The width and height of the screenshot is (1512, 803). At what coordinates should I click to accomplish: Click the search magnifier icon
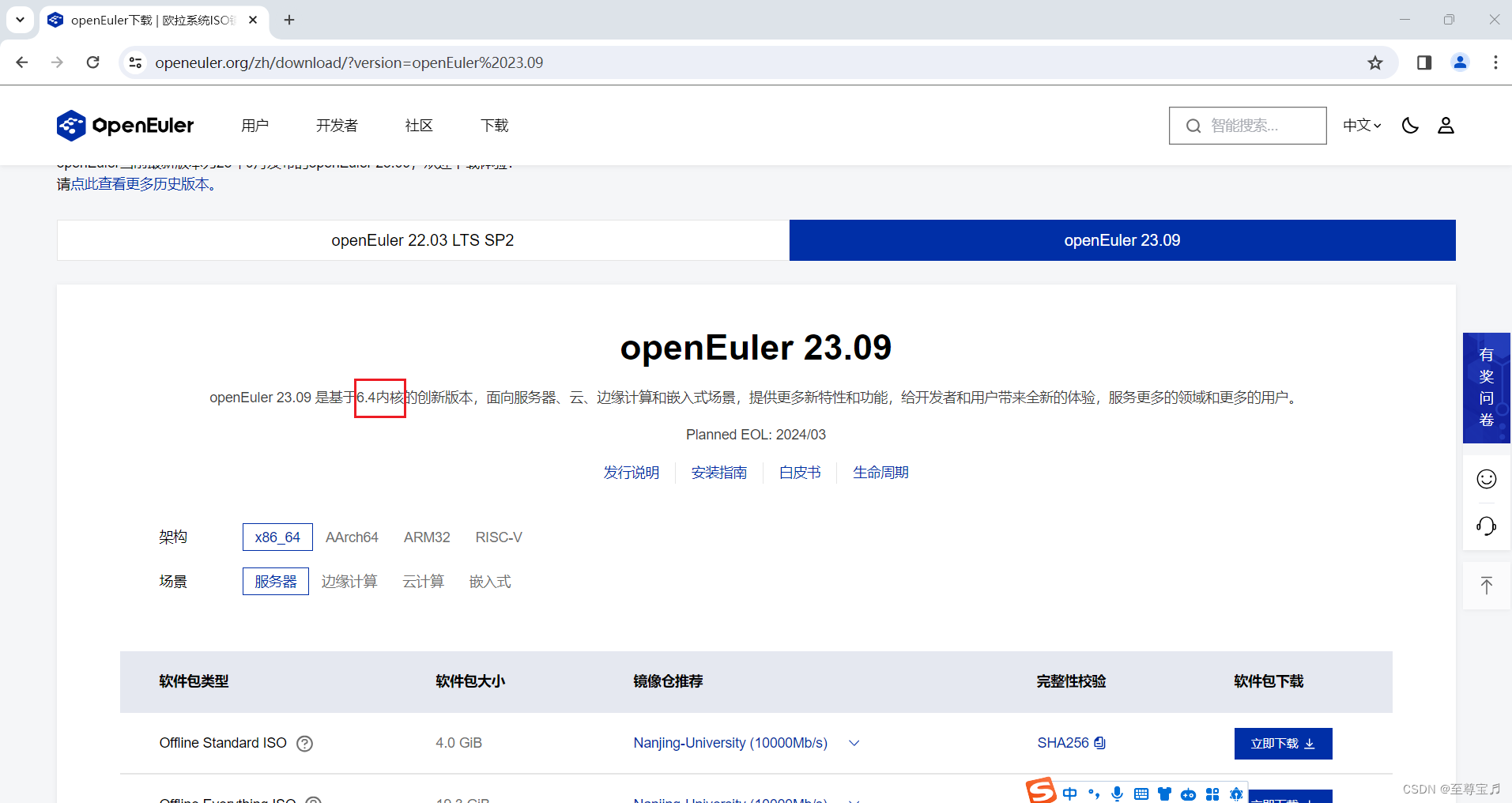pos(1193,126)
